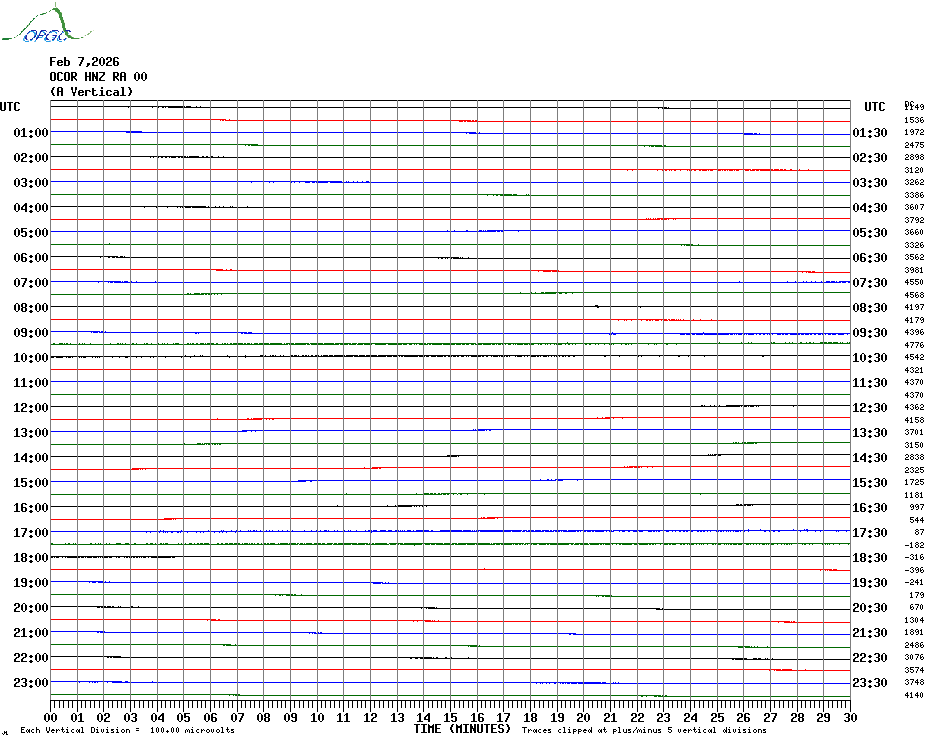Image resolution: width=930 pixels, height=744 pixels.
Task: Click the DC offset value '3701'
Action: click(x=914, y=433)
